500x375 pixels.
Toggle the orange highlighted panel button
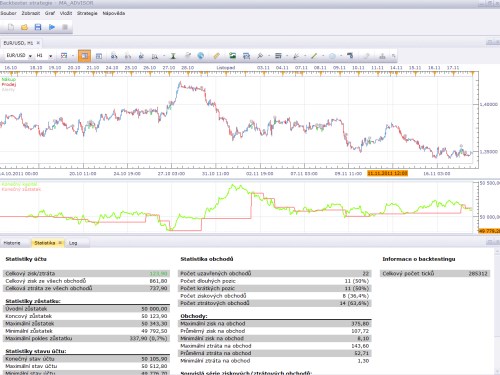click(x=84, y=56)
